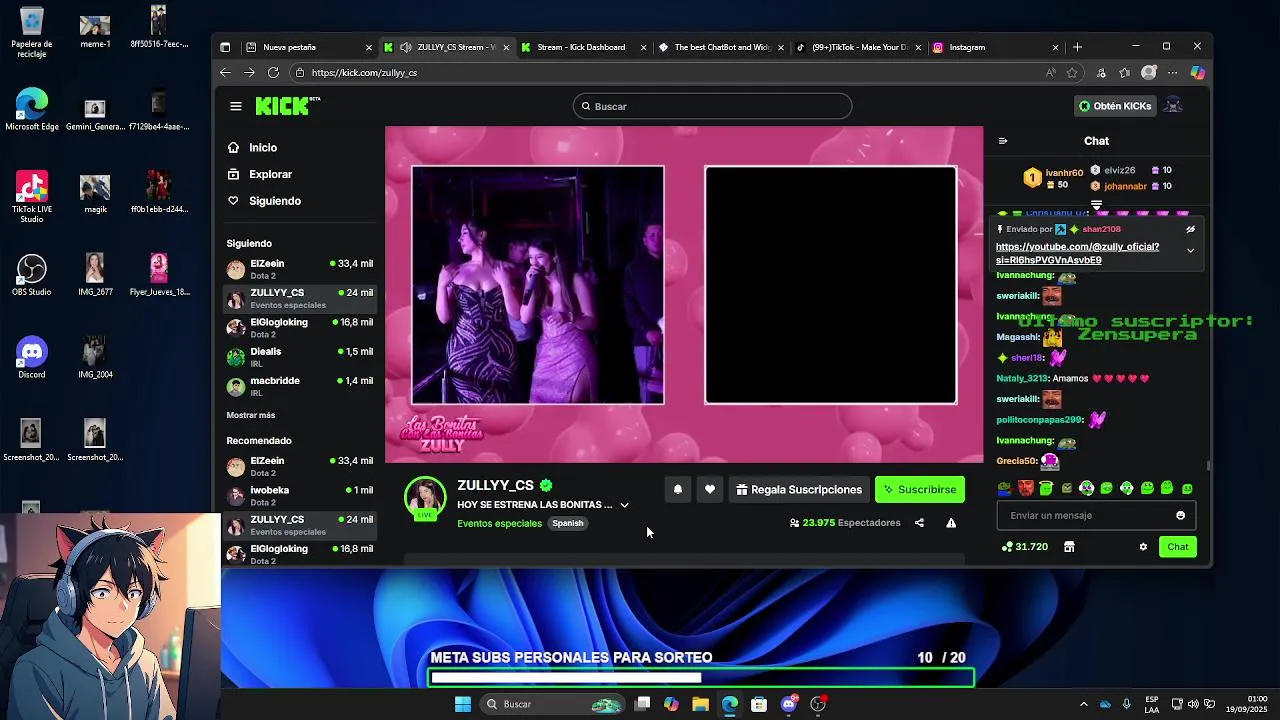Click Obtén KICKs button
1280x720 pixels.
point(1114,106)
